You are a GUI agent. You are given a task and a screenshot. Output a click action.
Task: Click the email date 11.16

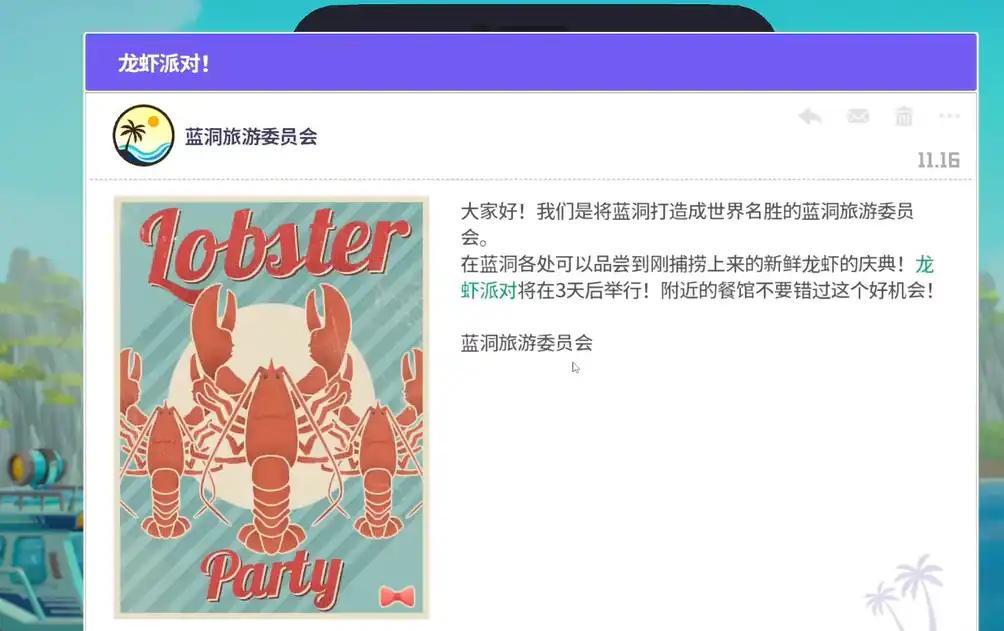pos(938,160)
